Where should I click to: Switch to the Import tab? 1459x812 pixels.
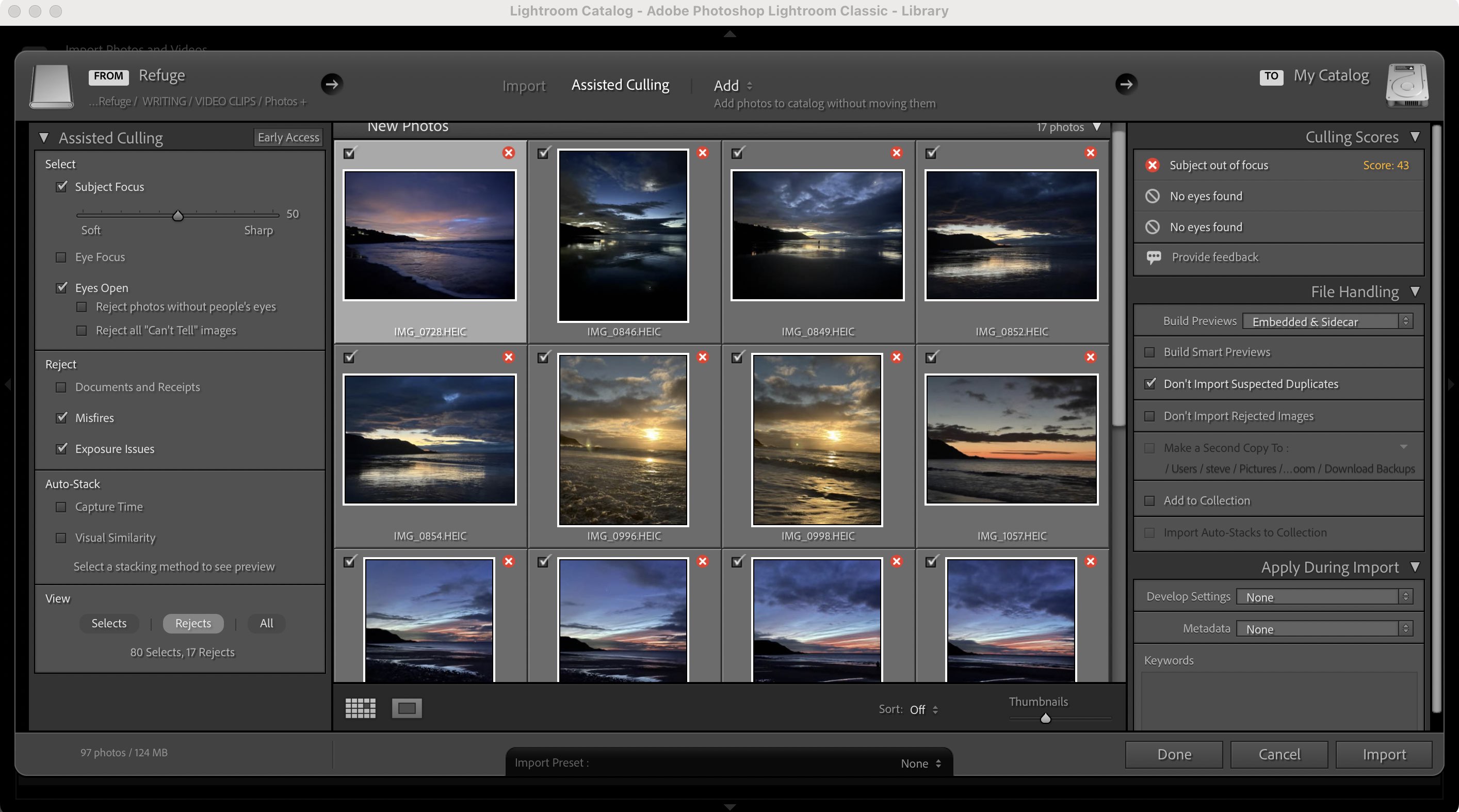coord(524,86)
